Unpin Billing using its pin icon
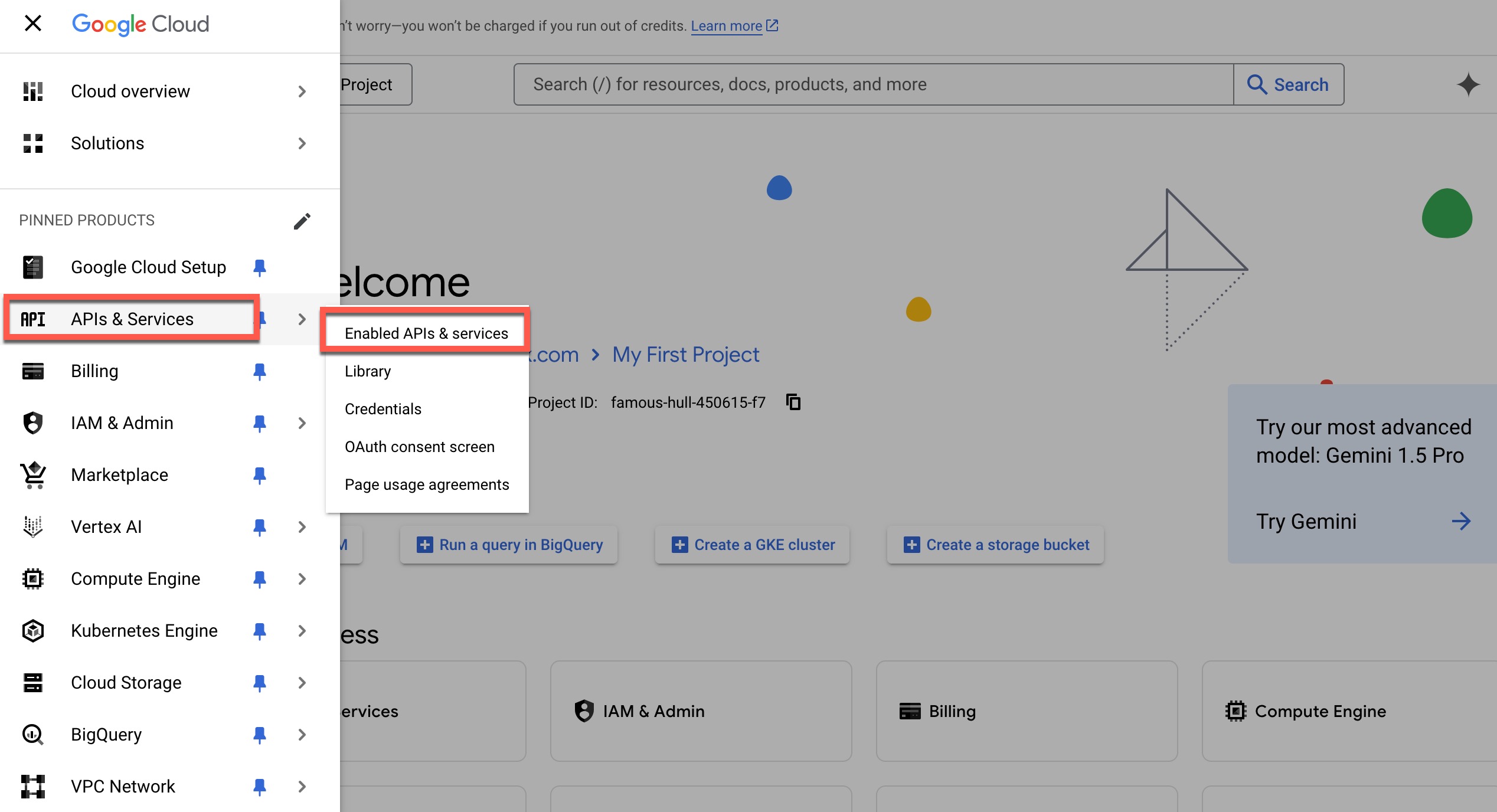This screenshot has width=1497, height=812. [x=259, y=371]
